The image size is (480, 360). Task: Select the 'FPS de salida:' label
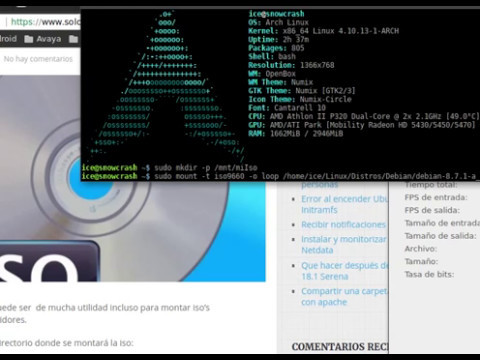[432, 210]
